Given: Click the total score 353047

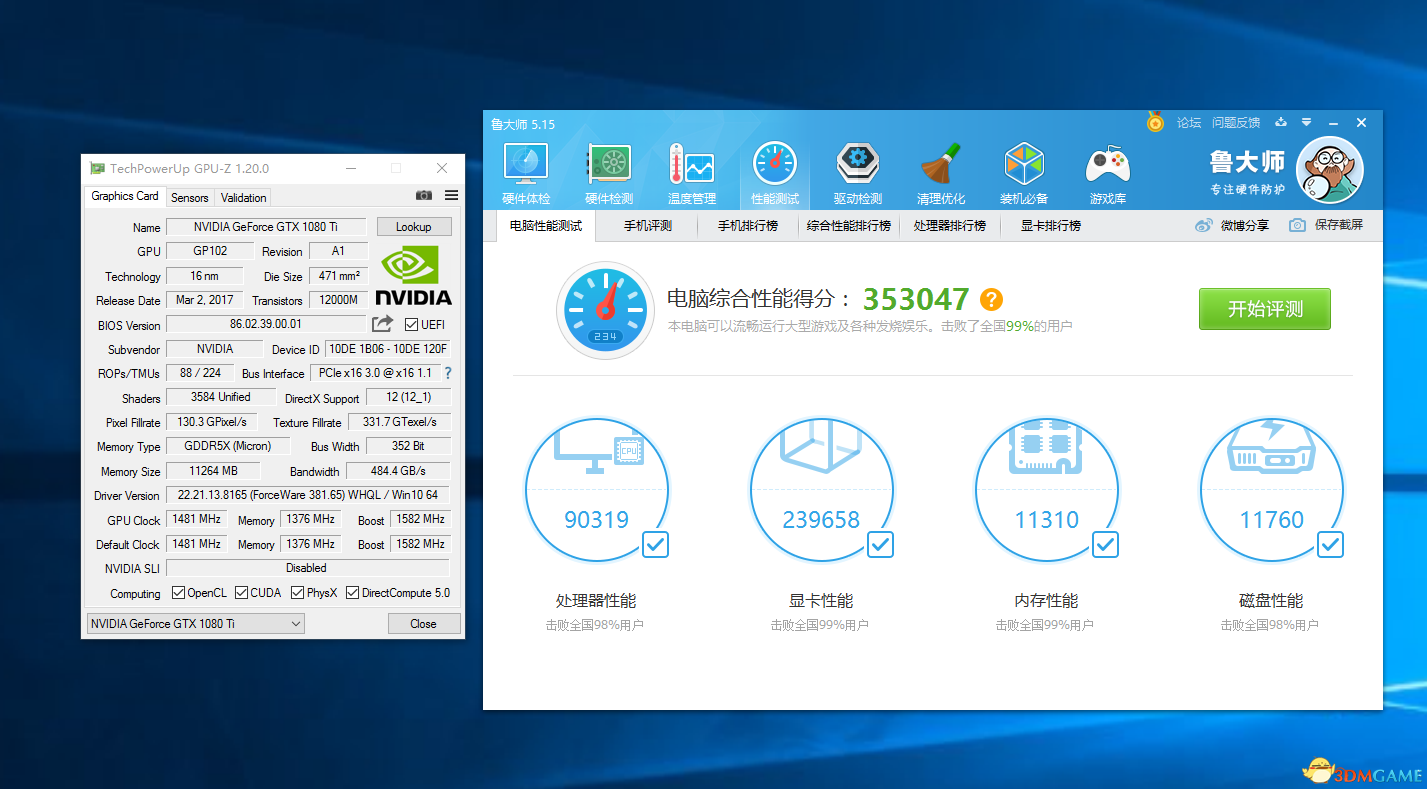Looking at the screenshot, I should click(916, 299).
